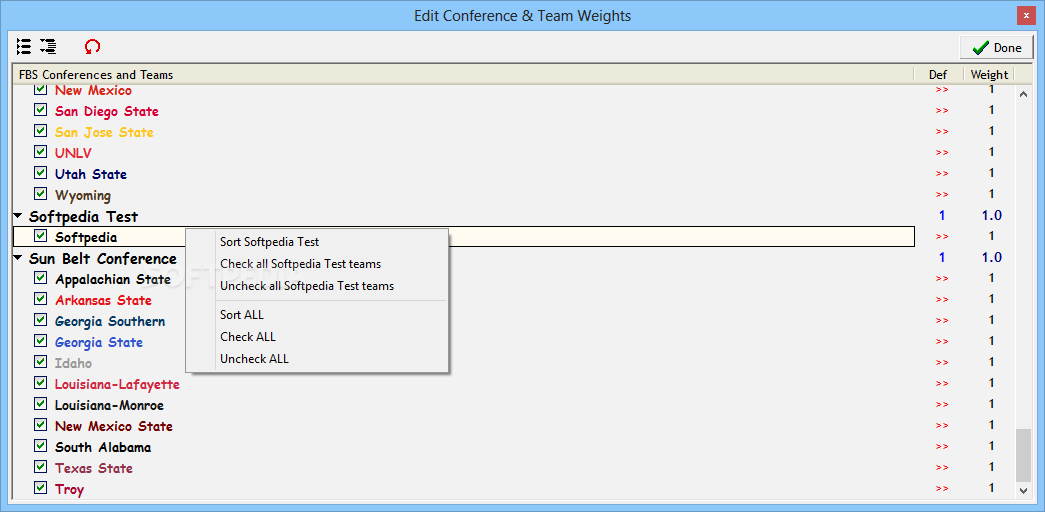Click the Def column header
Screen dimensions: 1045x512
click(x=938, y=75)
